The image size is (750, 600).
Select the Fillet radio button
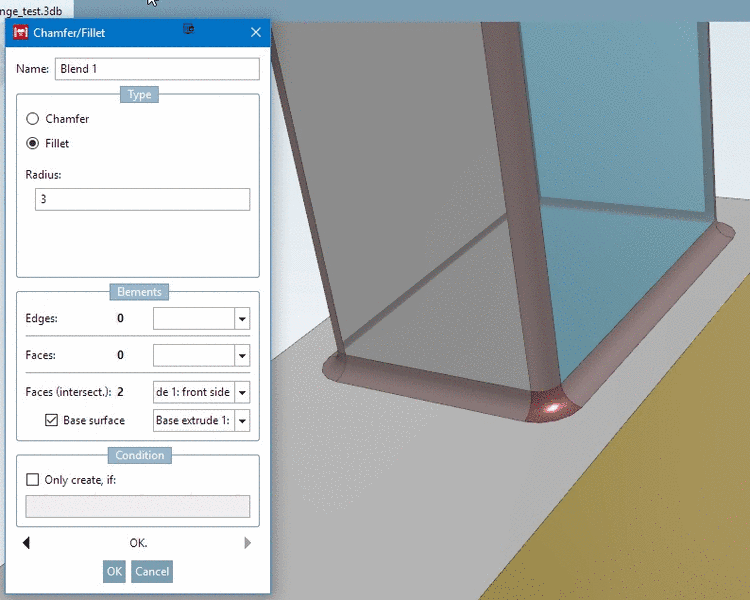tap(33, 143)
